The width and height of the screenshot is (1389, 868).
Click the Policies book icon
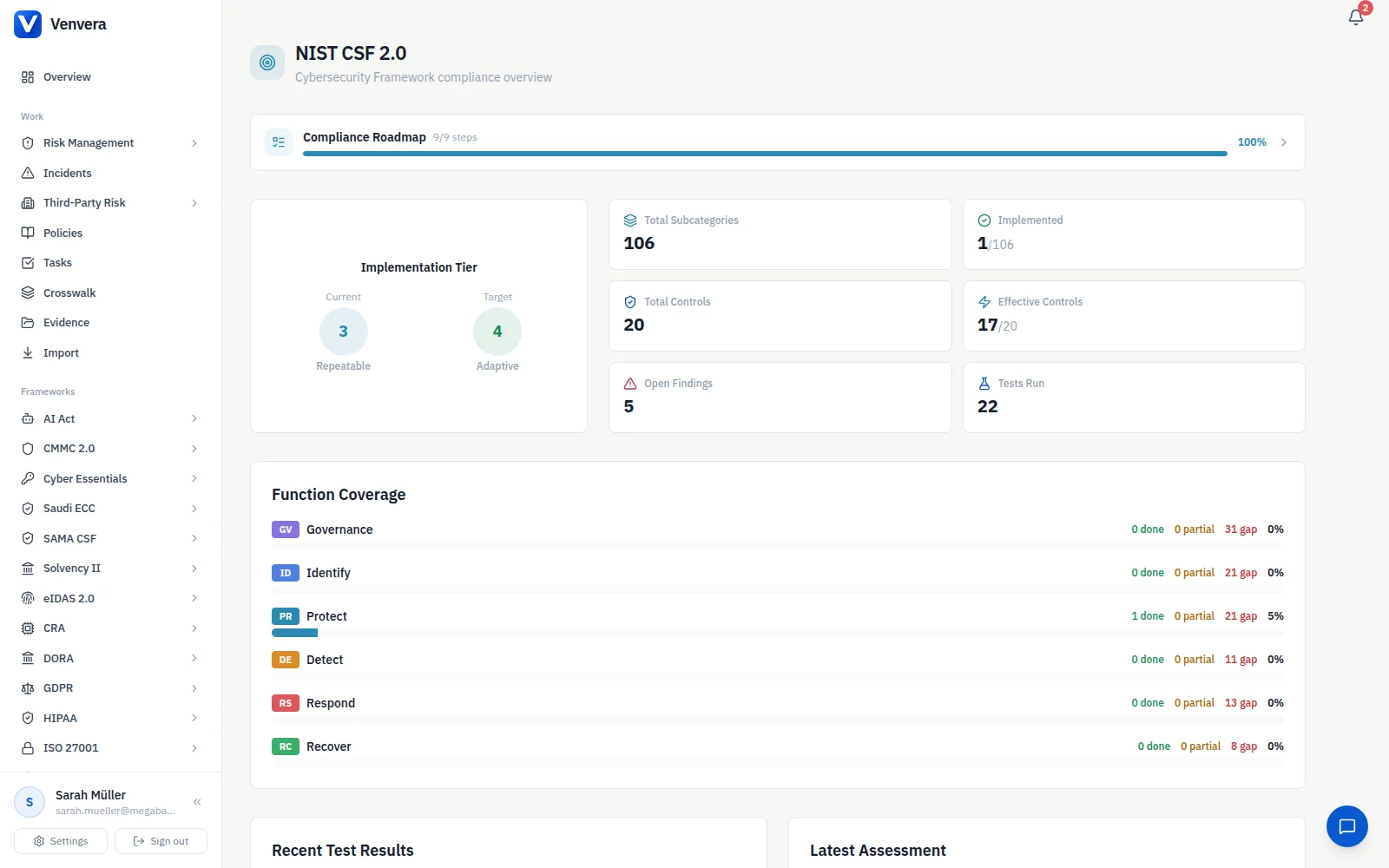pyautogui.click(x=28, y=233)
